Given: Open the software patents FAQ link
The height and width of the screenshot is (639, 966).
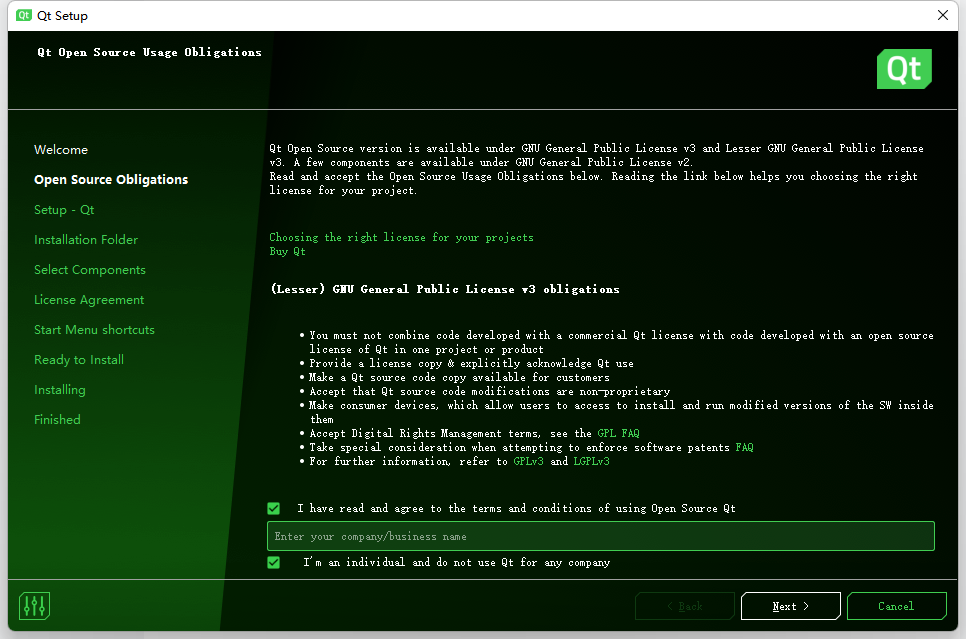Looking at the screenshot, I should 744,447.
